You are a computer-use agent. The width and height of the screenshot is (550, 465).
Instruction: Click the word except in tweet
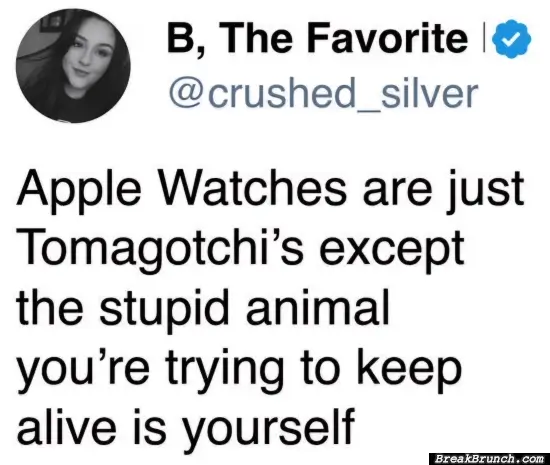coord(392,250)
